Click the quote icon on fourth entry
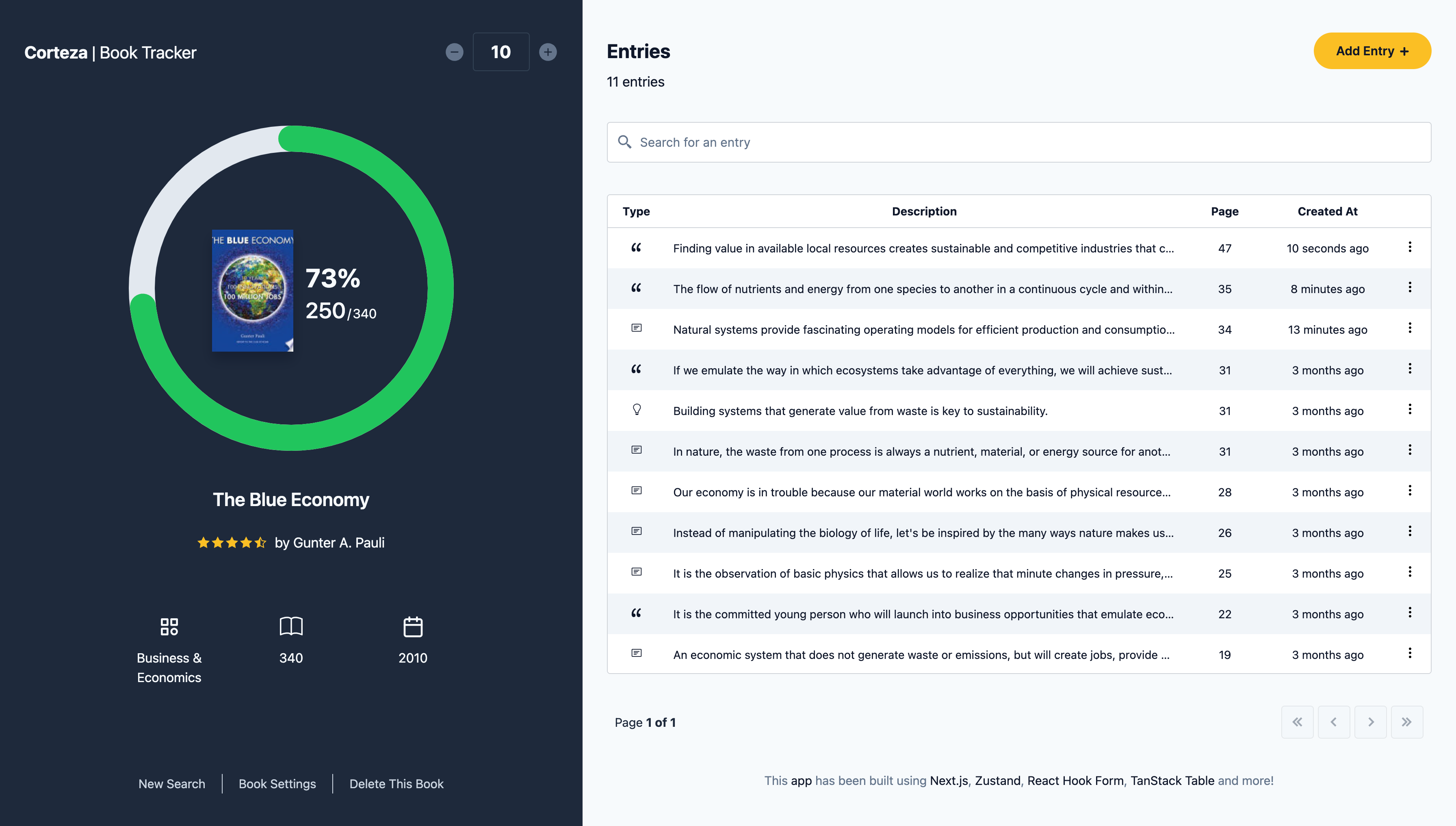1456x826 pixels. [x=636, y=369]
